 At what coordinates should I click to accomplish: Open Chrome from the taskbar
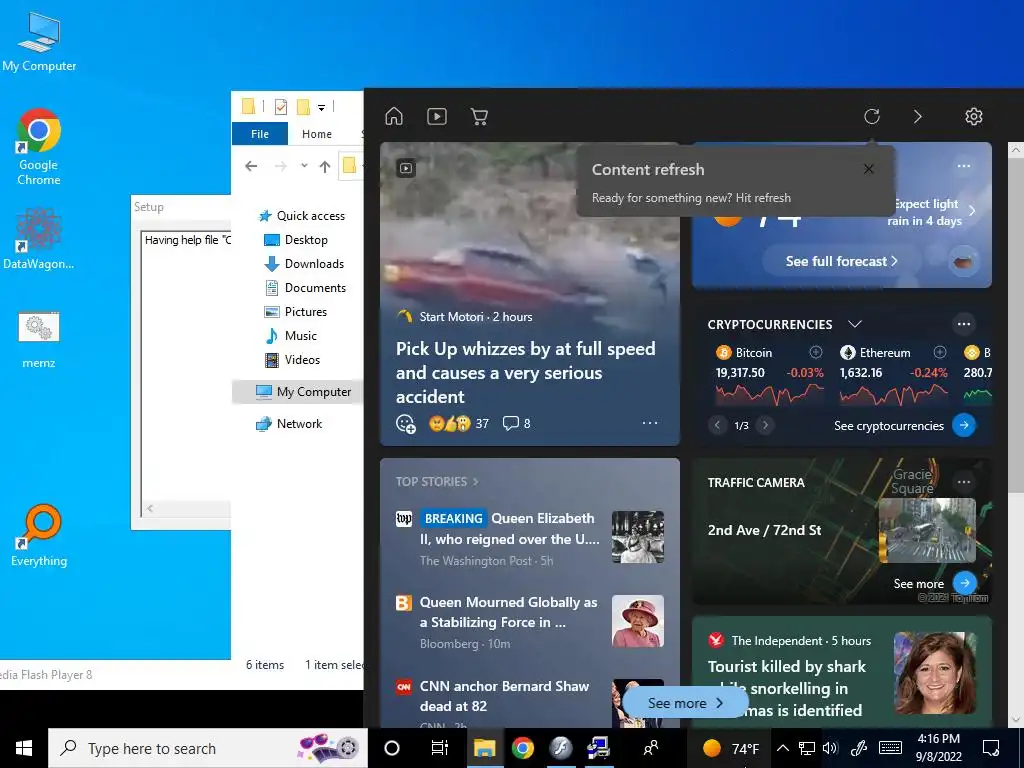pyautogui.click(x=522, y=748)
